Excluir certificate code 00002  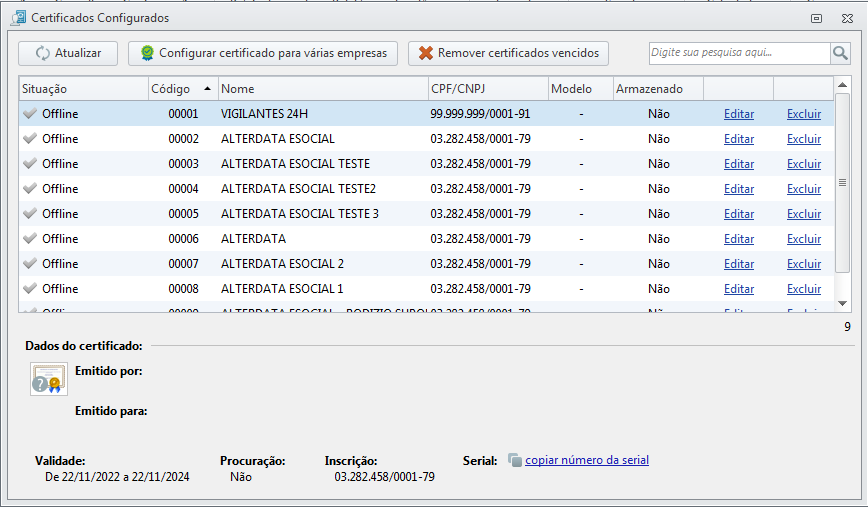pos(804,139)
